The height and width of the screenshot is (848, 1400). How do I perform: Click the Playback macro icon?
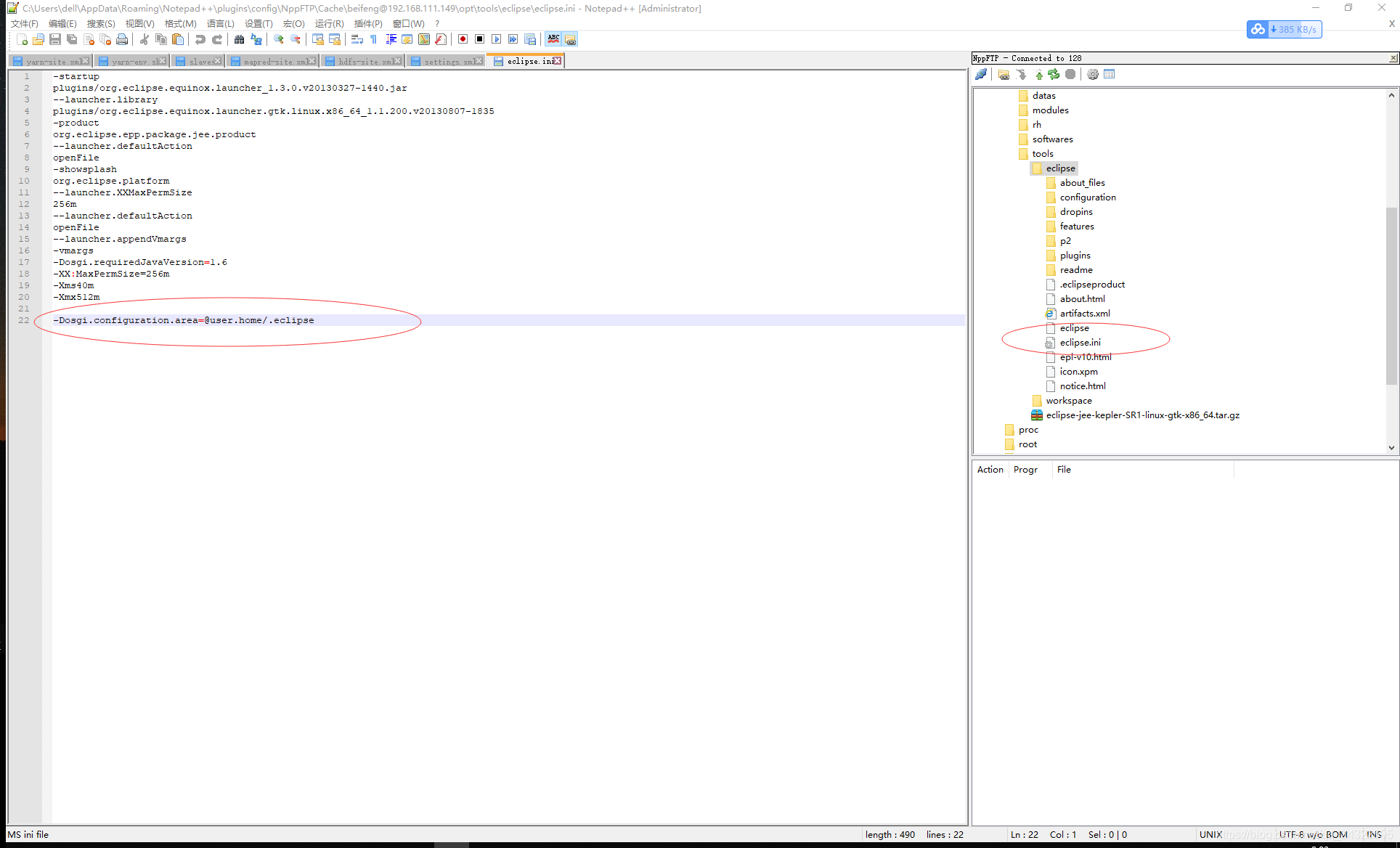(x=496, y=39)
